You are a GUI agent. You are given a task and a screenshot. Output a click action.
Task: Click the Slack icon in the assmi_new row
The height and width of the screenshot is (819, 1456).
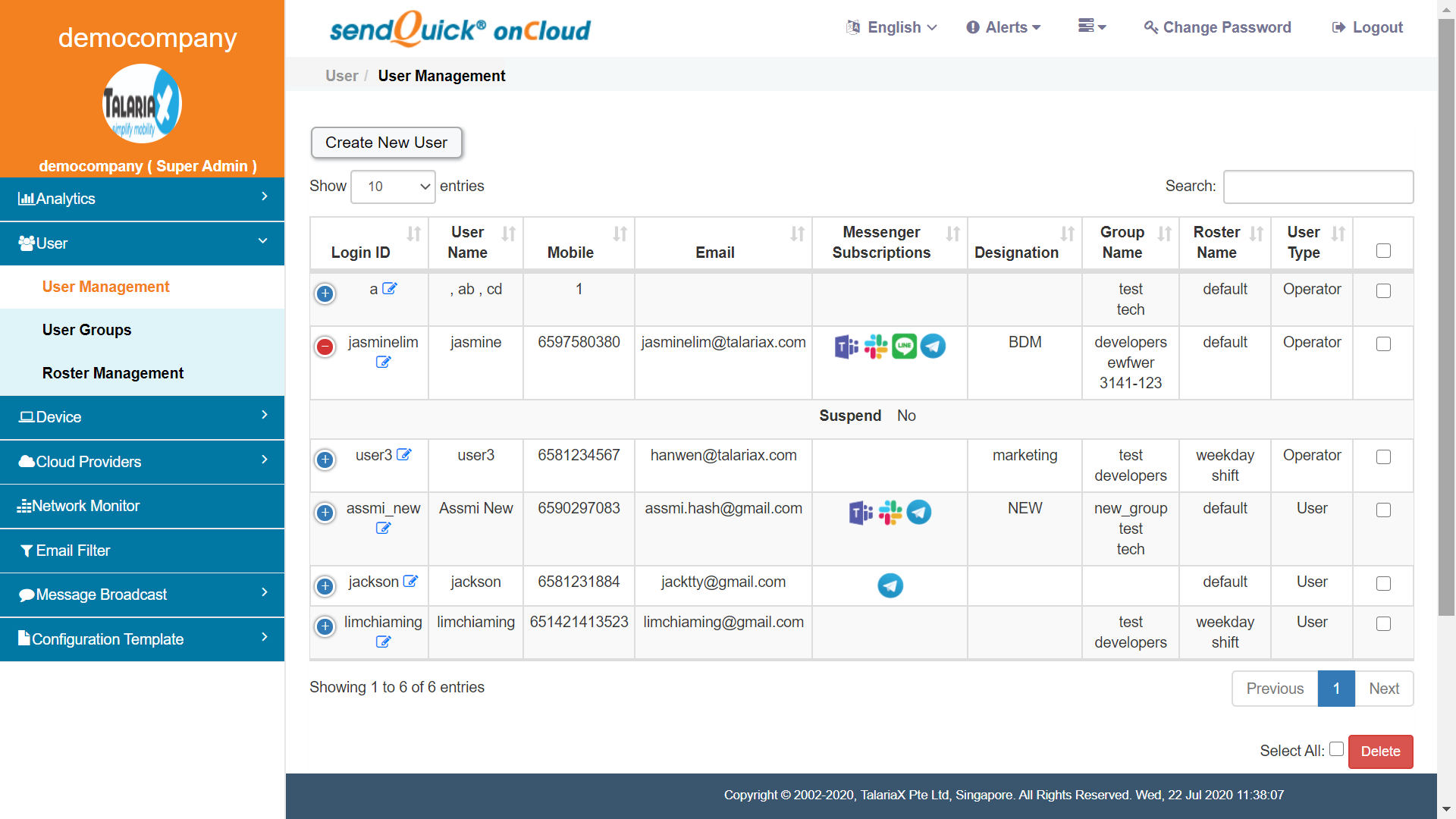(890, 513)
